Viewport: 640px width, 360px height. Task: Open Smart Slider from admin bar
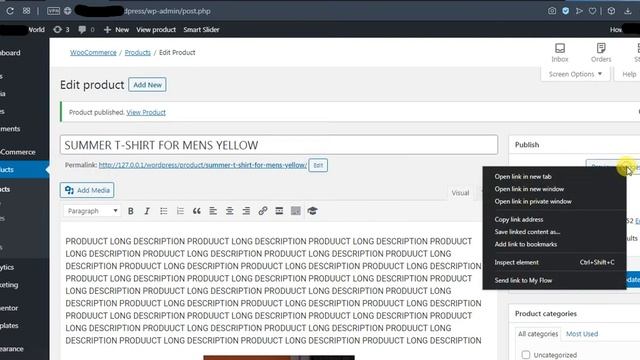pos(201,29)
